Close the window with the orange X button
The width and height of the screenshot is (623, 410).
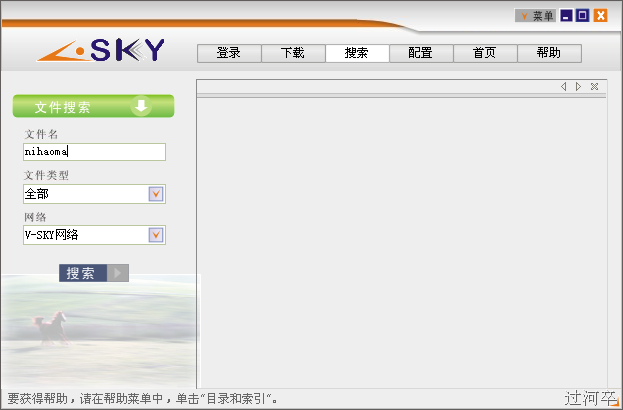[600, 16]
